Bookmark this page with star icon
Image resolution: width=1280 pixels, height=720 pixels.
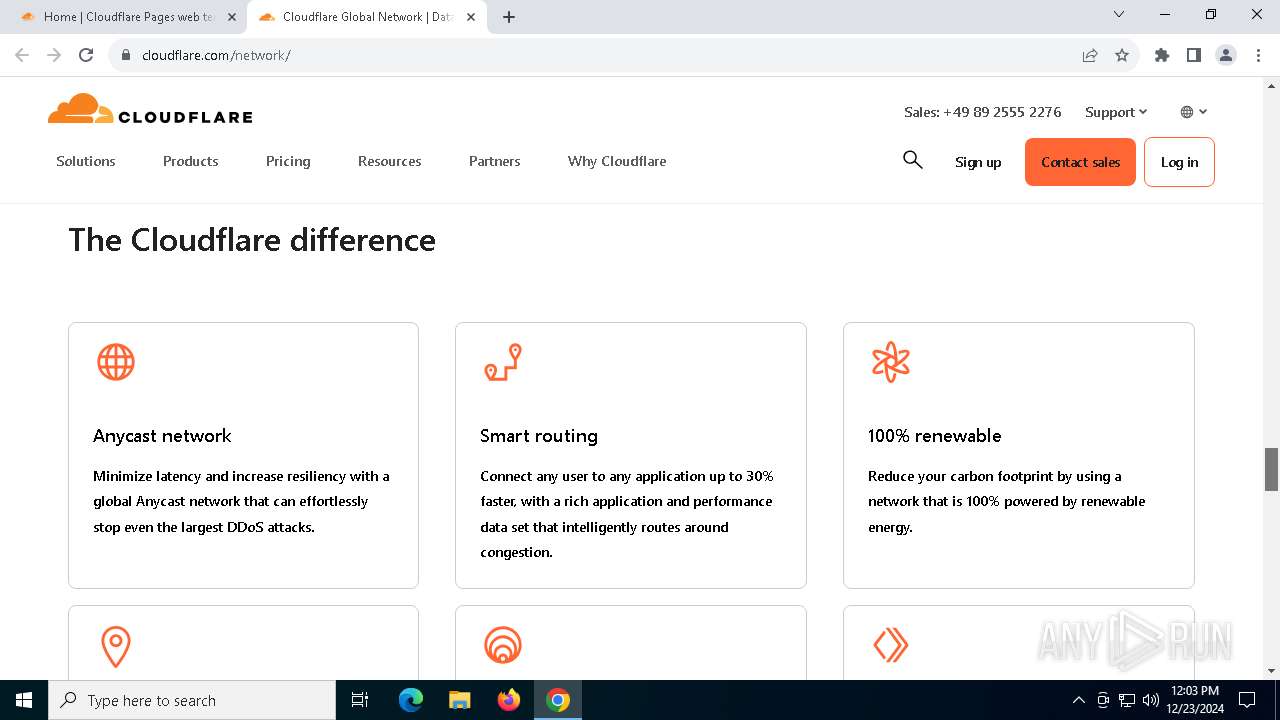coord(1122,55)
